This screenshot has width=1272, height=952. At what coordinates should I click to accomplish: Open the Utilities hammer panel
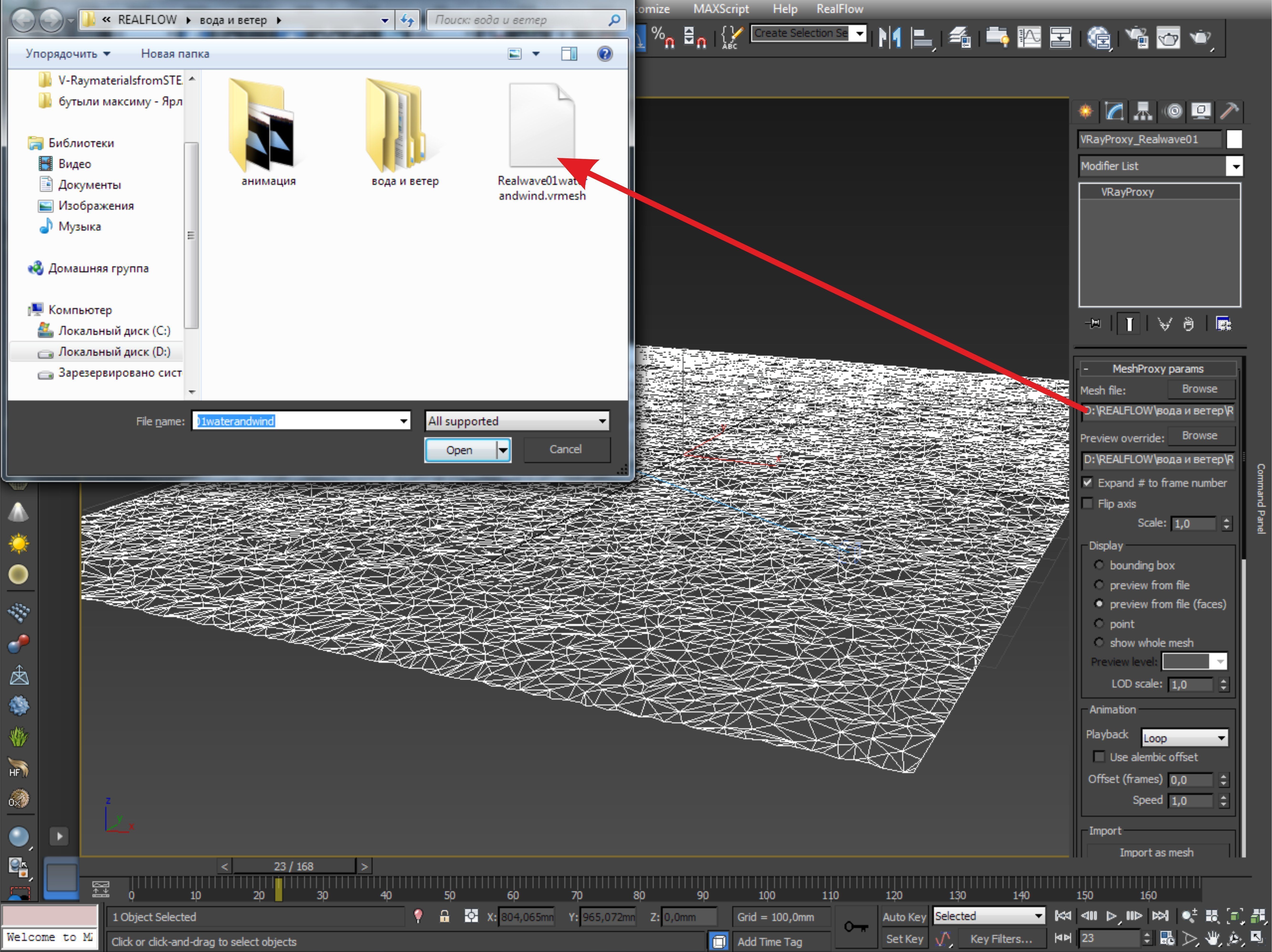[1229, 110]
